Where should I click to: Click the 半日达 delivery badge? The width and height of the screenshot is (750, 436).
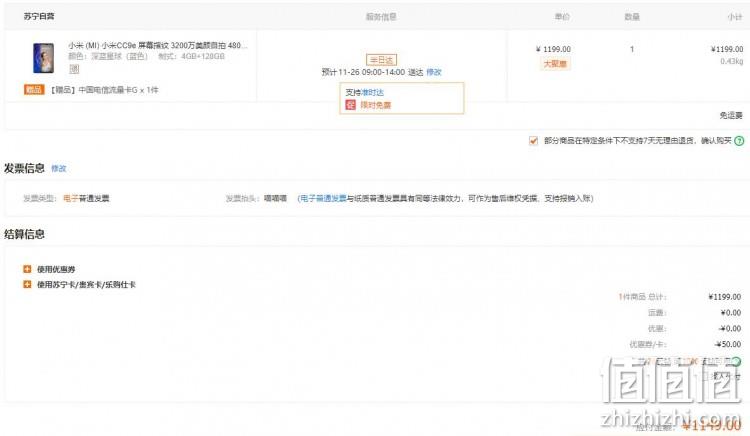(x=381, y=60)
